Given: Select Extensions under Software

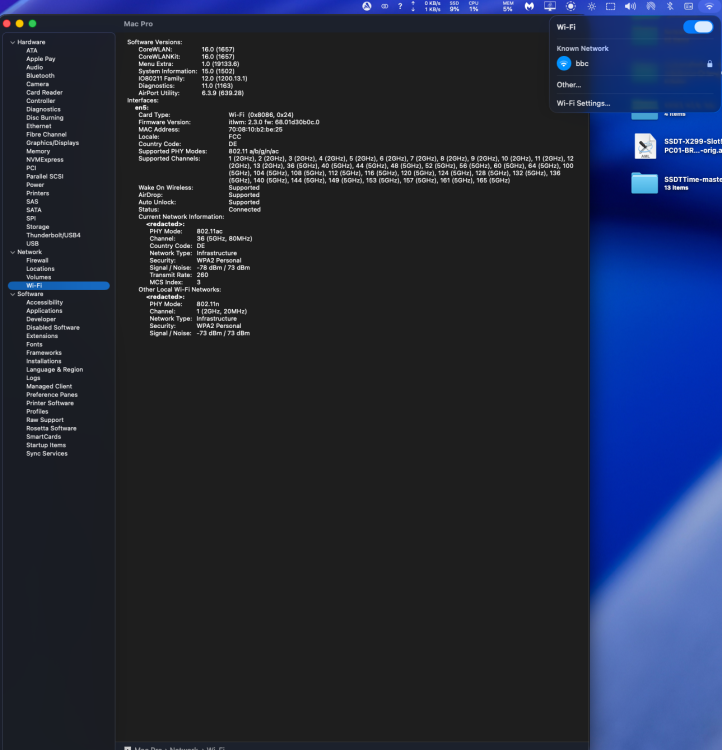Looking at the screenshot, I should [x=42, y=336].
